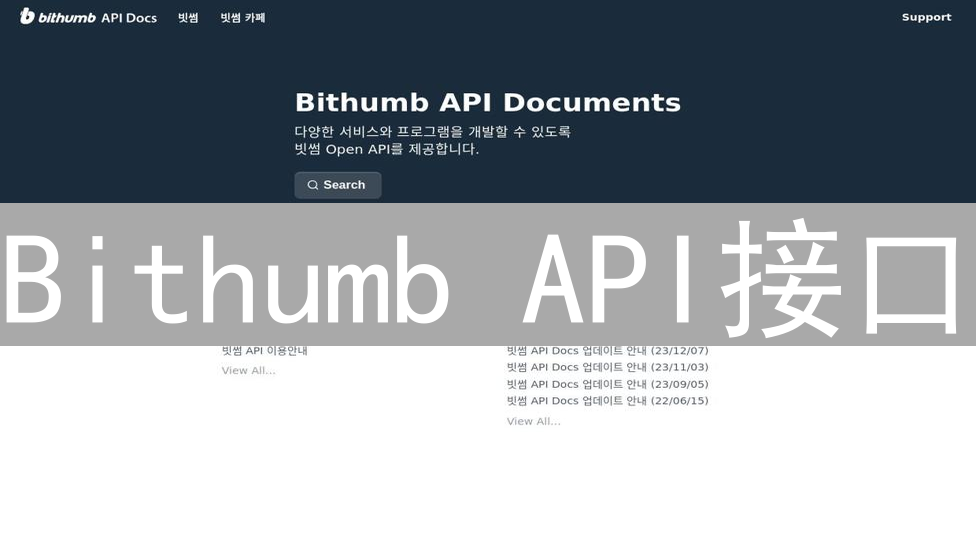
Task: Open the Support link in the header
Action: (x=926, y=17)
